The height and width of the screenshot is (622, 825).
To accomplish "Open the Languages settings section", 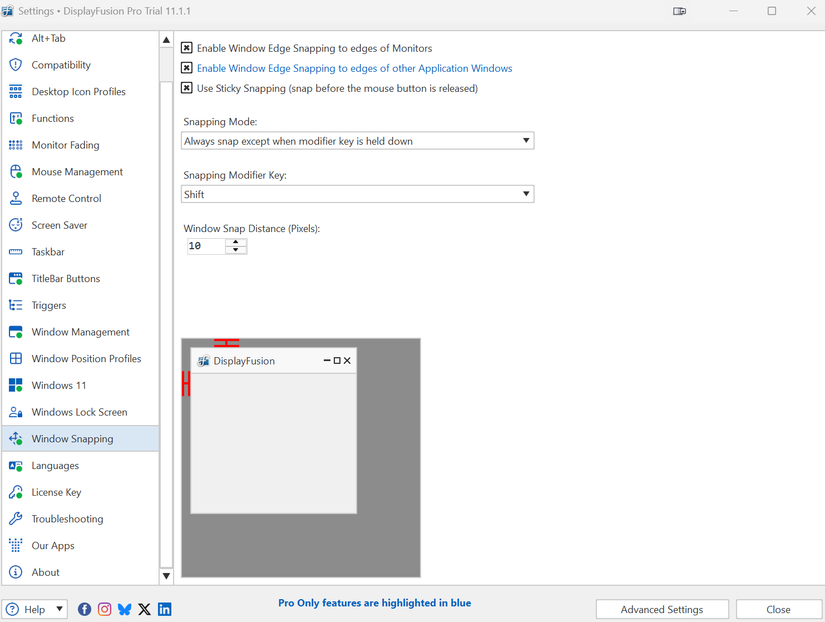I will coord(15,465).
